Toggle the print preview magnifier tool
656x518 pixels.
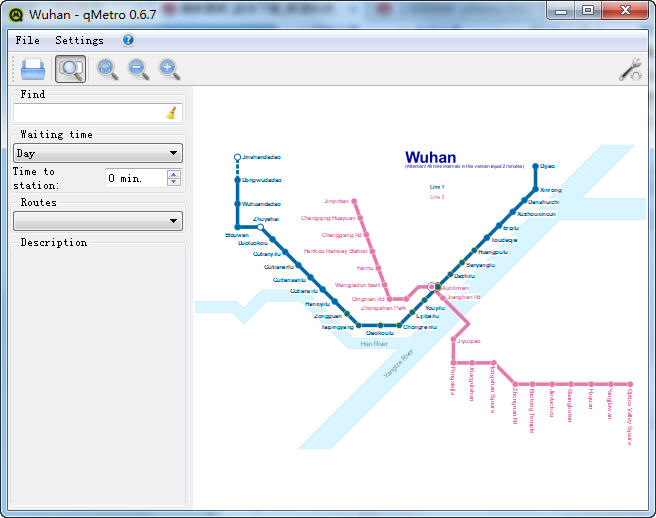click(x=70, y=69)
